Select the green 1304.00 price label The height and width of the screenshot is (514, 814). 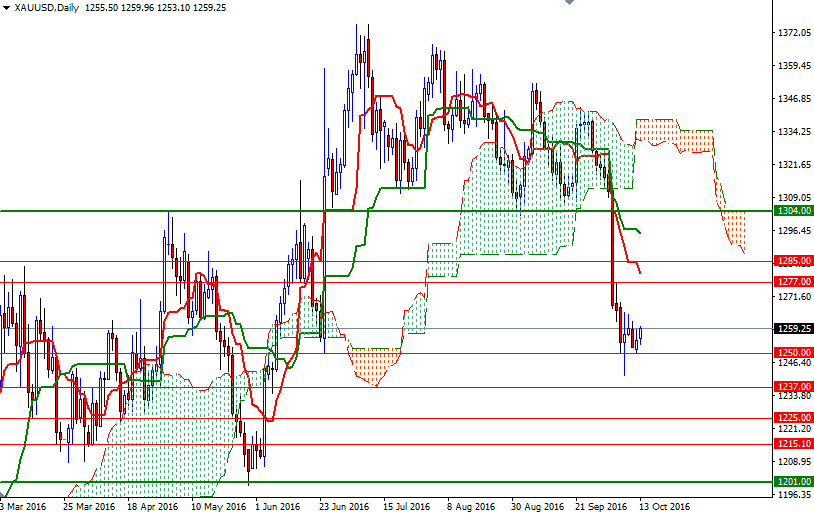point(794,211)
